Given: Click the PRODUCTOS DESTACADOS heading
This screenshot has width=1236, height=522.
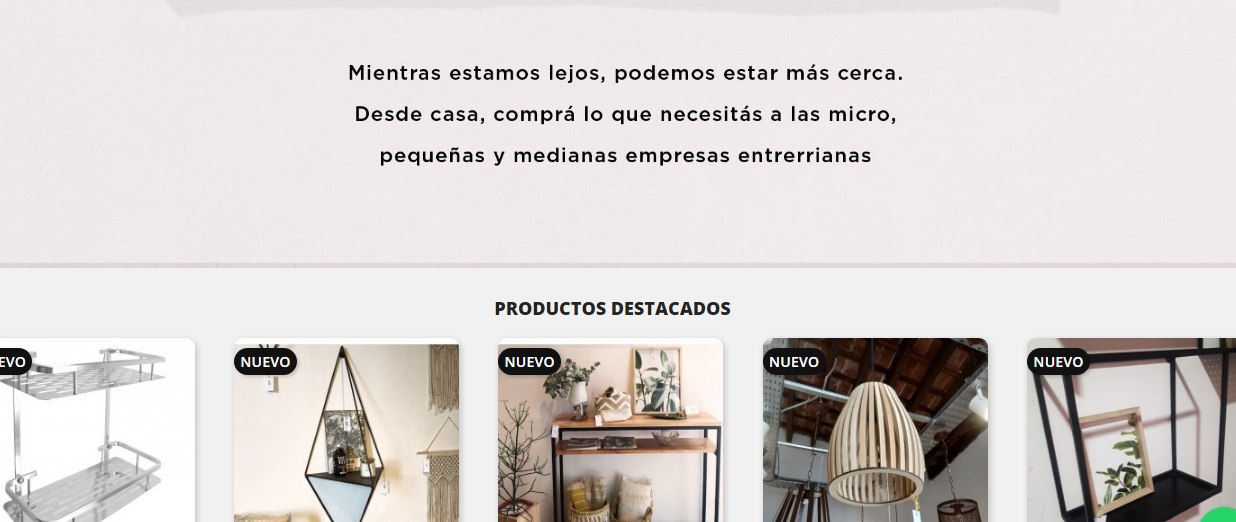Looking at the screenshot, I should (x=613, y=309).
